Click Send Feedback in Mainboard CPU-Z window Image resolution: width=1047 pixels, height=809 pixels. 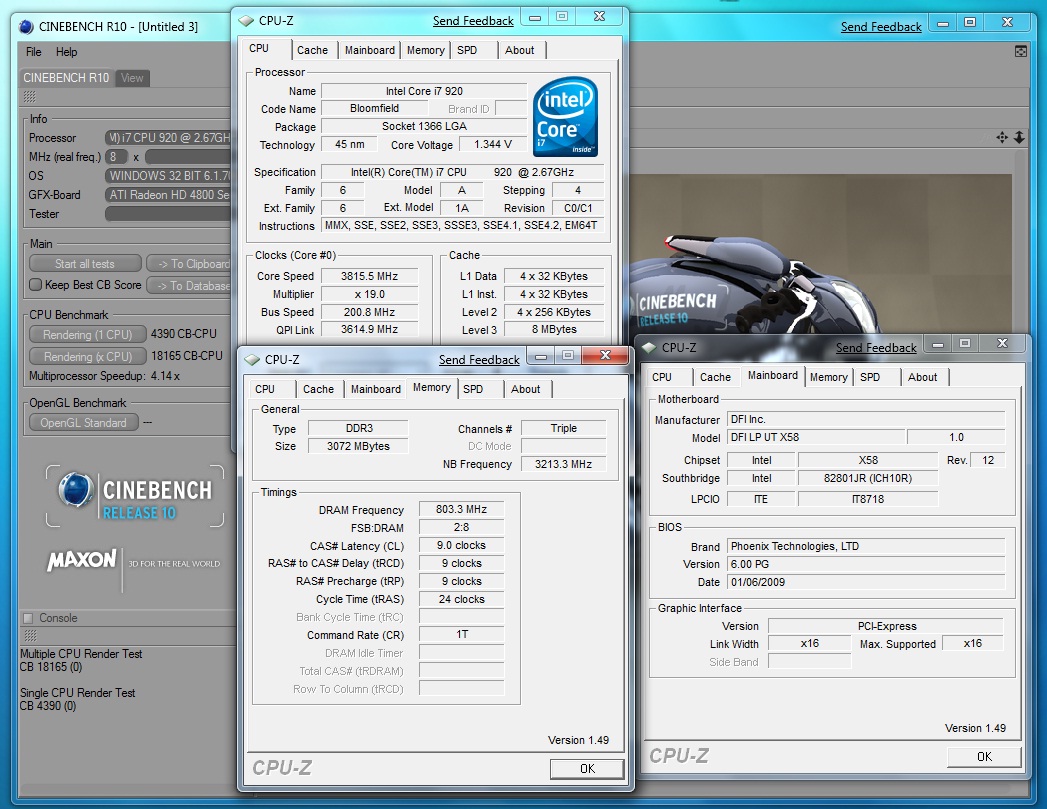click(876, 348)
